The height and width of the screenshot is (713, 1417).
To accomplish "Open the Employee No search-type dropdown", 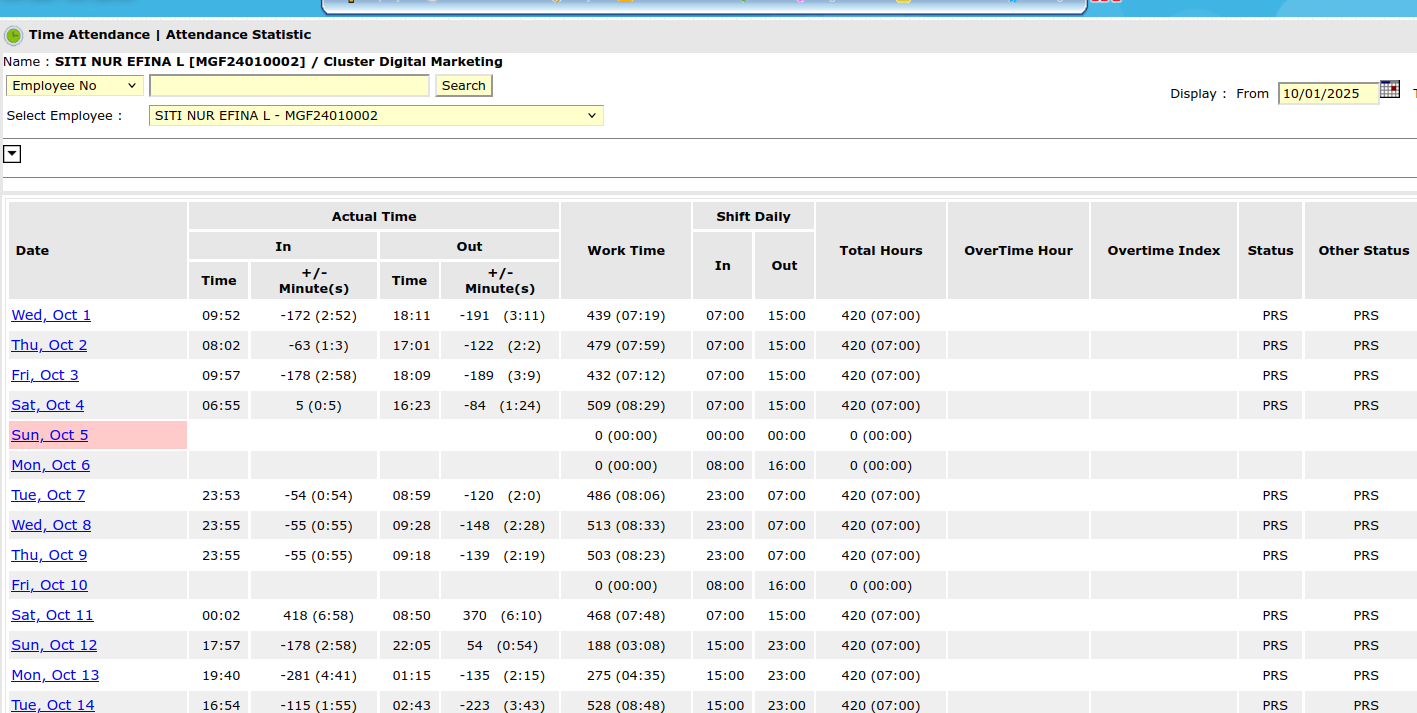I will click(75, 86).
